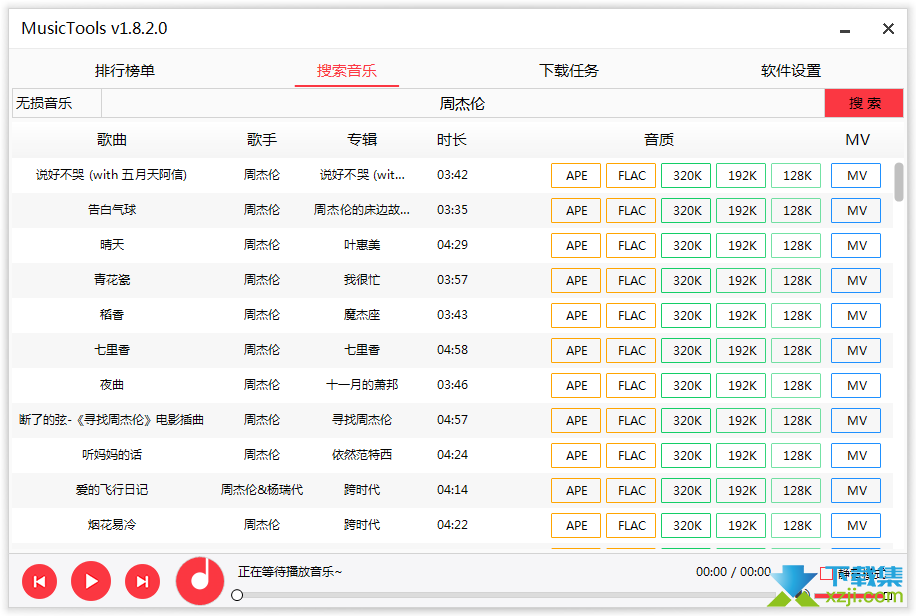Open the MV for 告白气球

(x=856, y=210)
